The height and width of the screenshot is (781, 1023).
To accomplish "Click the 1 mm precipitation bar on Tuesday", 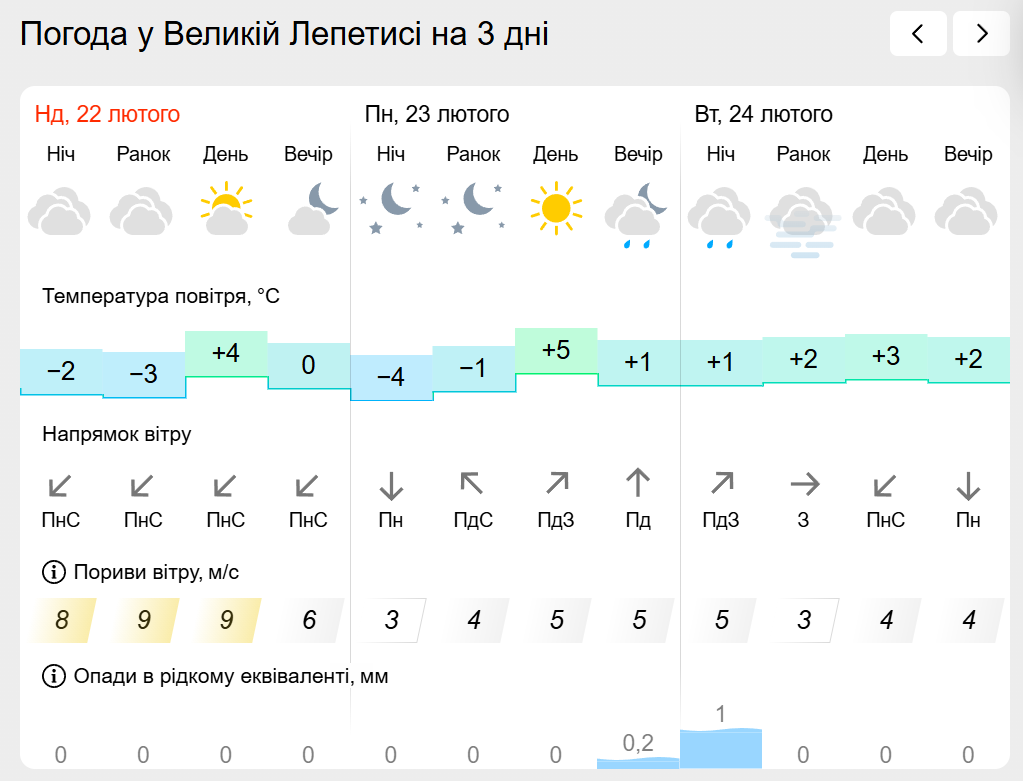I will coord(720,747).
